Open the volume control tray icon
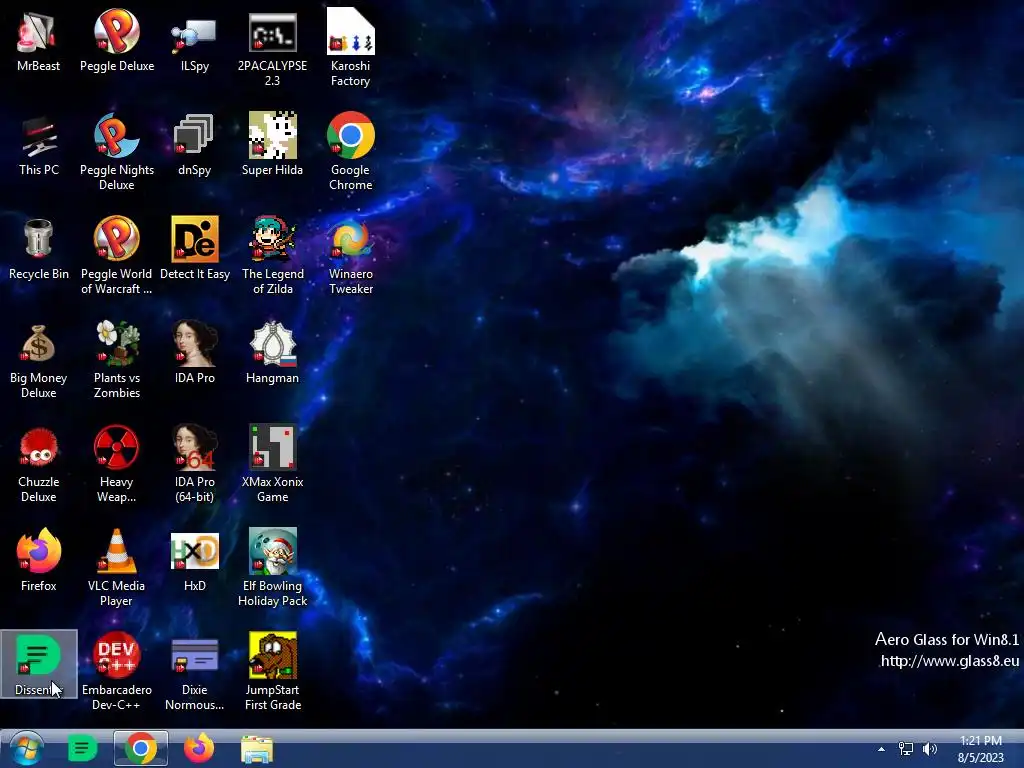Viewport: 1024px width, 768px height. click(929, 749)
